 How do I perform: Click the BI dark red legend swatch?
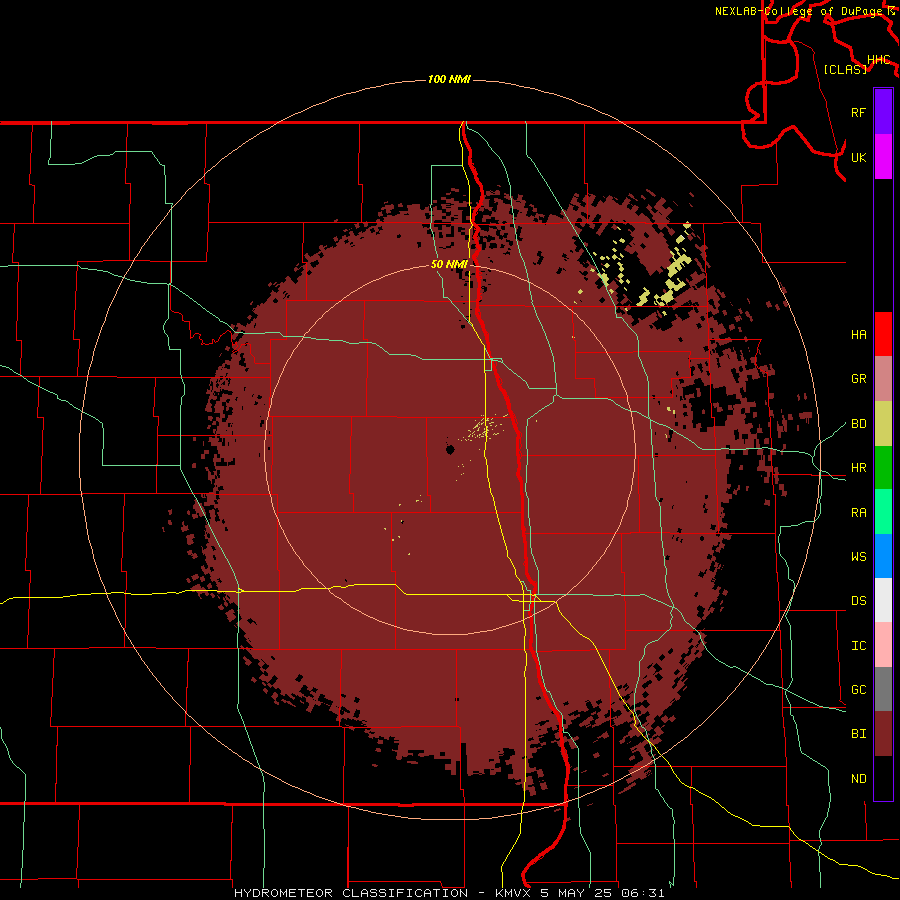pyautogui.click(x=883, y=734)
